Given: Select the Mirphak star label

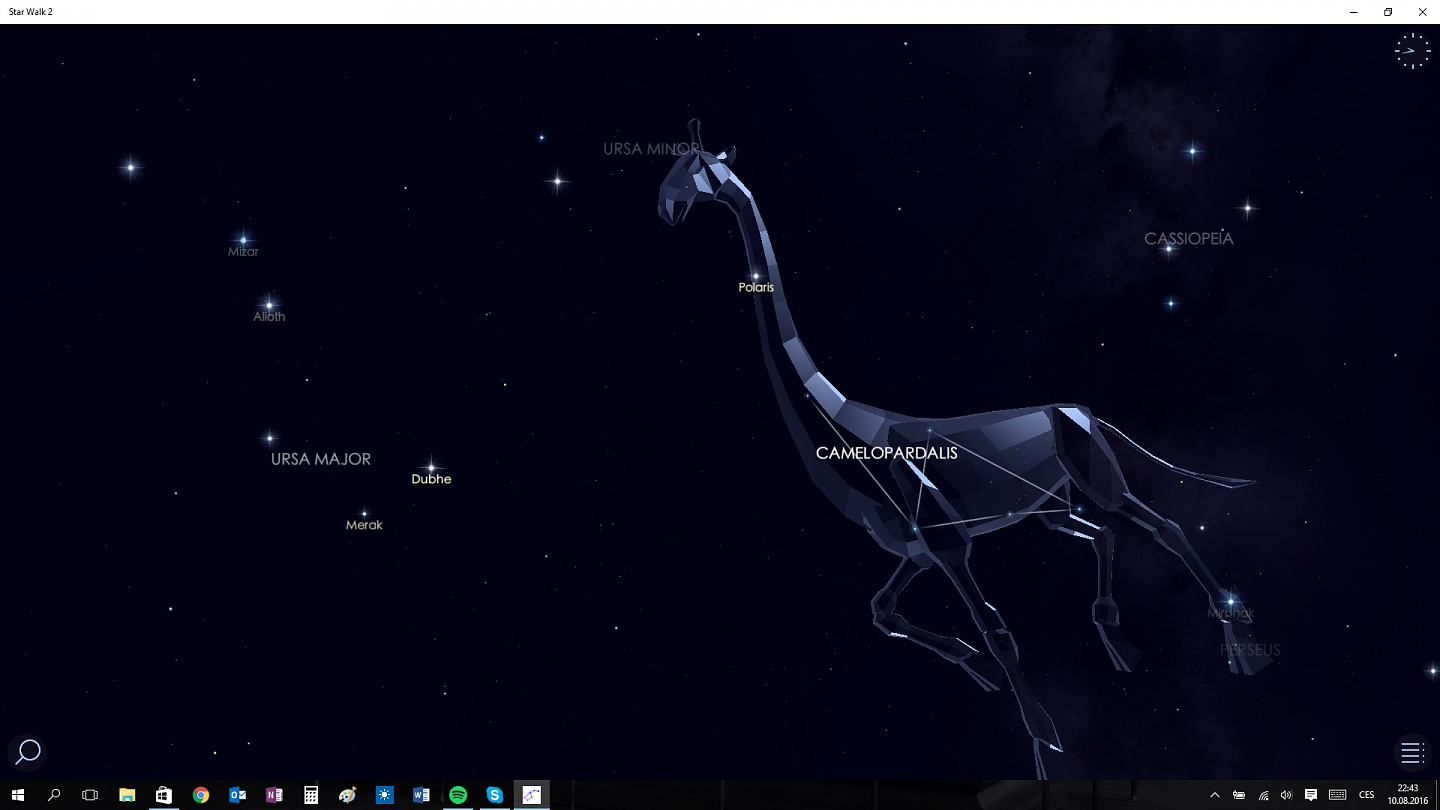Looking at the screenshot, I should point(1230,613).
